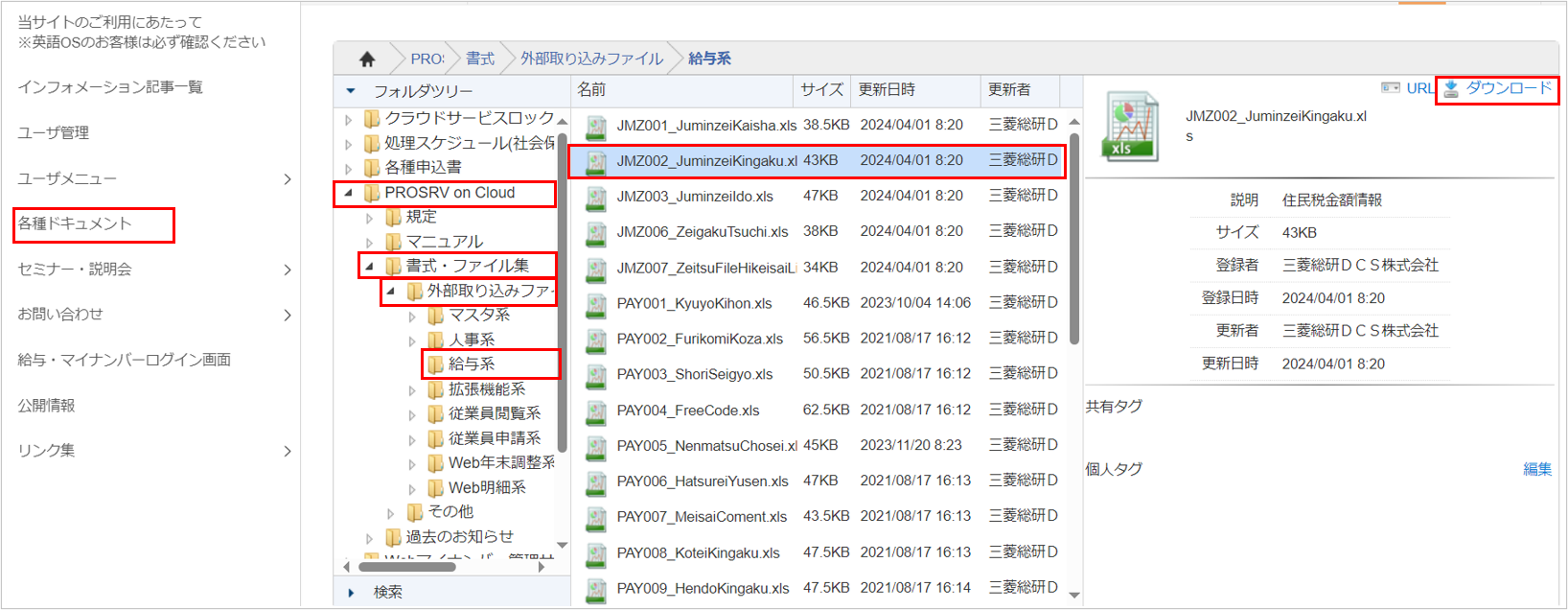Click file icon of PAY004_FreeCode.xls
1568x610 pixels.
[x=596, y=411]
